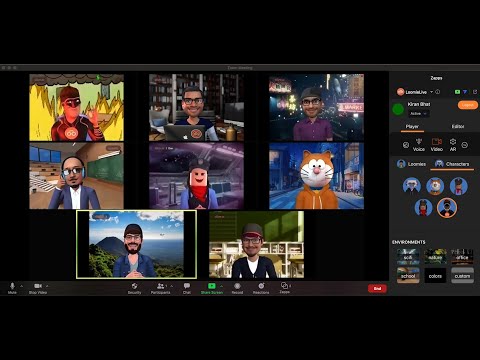This screenshot has height=360, width=480.
Task: Click the highlighted mountain background video tile
Action: click(136, 244)
